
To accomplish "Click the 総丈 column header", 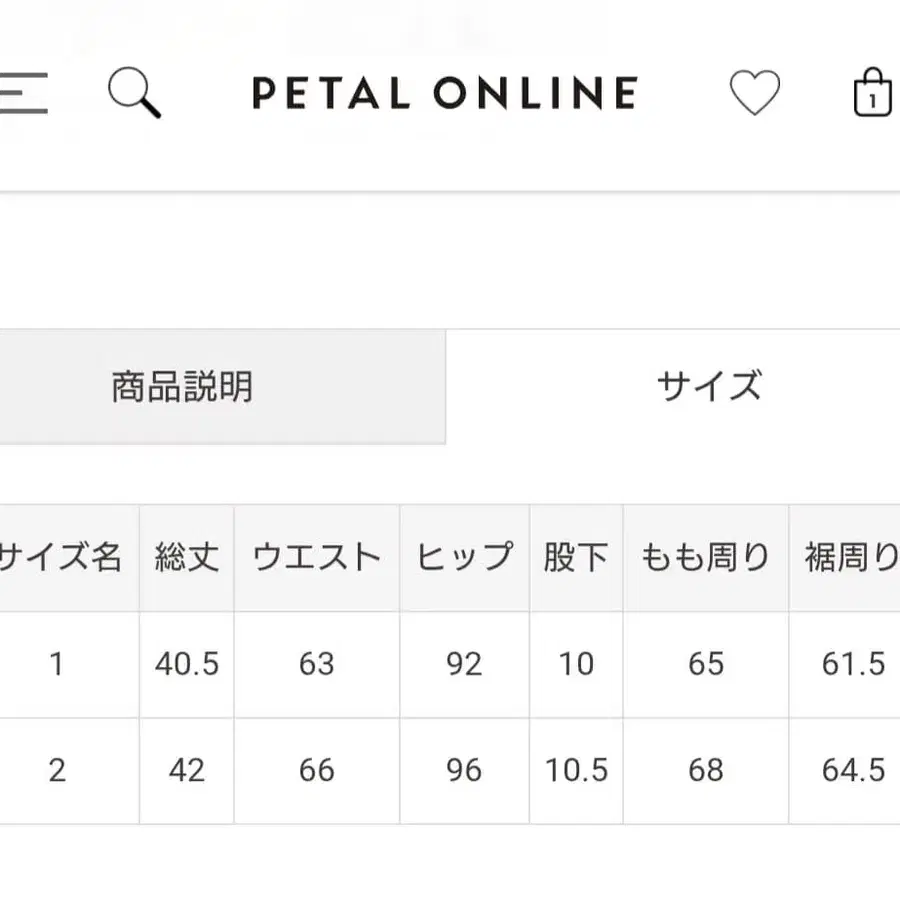I will click(x=185, y=557).
